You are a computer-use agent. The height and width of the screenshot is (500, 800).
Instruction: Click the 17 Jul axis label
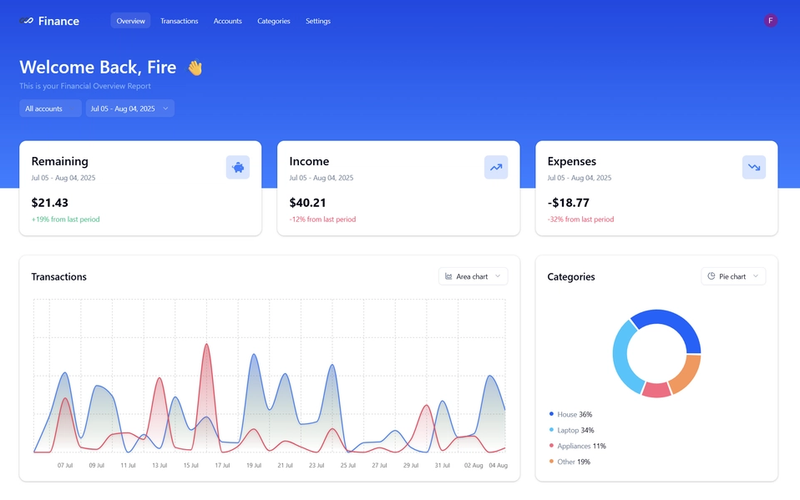(222, 465)
